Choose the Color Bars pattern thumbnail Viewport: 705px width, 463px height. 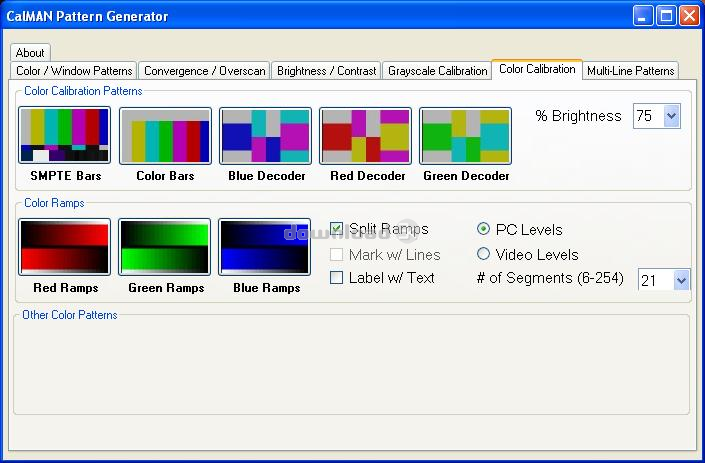tap(165, 135)
